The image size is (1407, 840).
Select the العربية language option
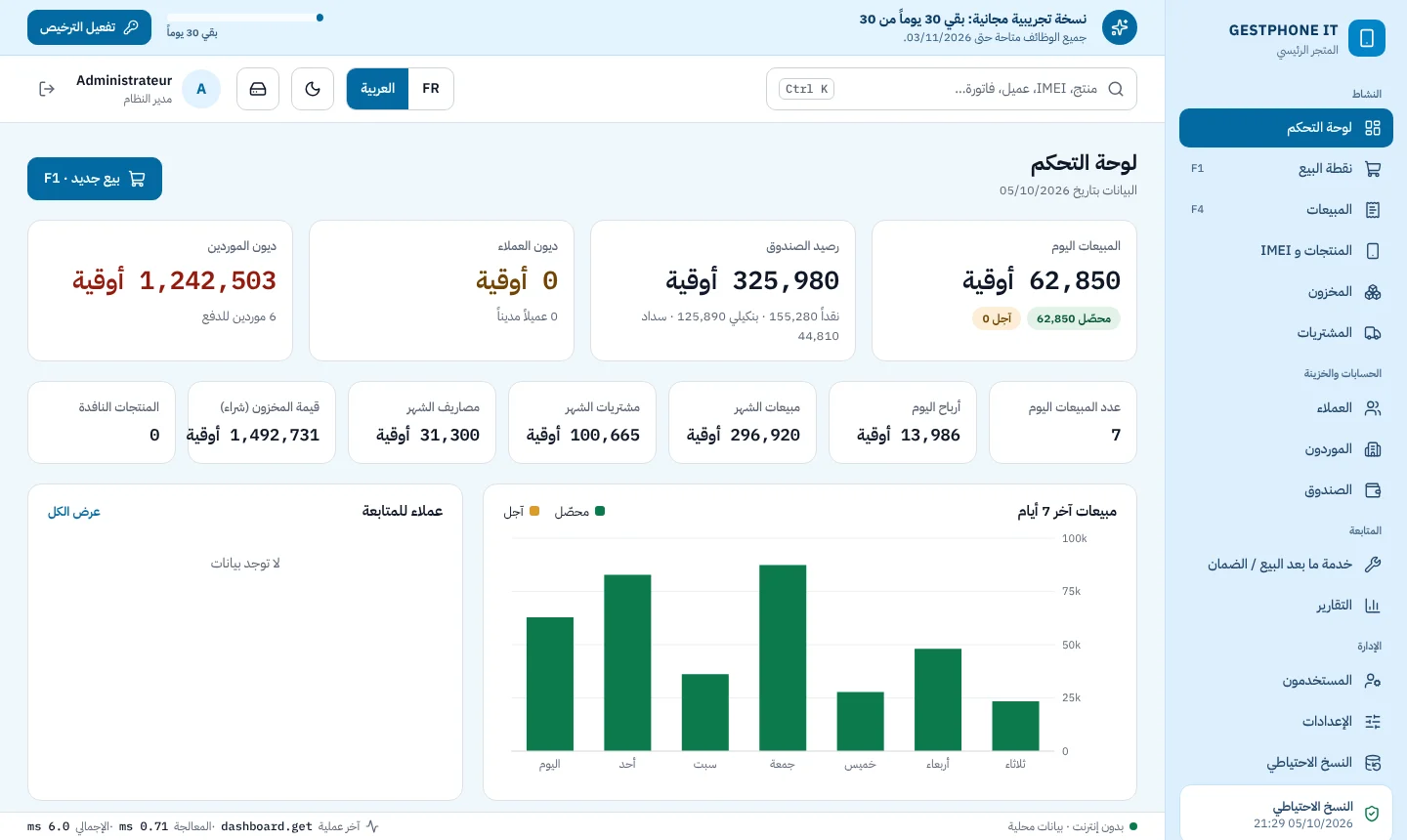point(378,89)
